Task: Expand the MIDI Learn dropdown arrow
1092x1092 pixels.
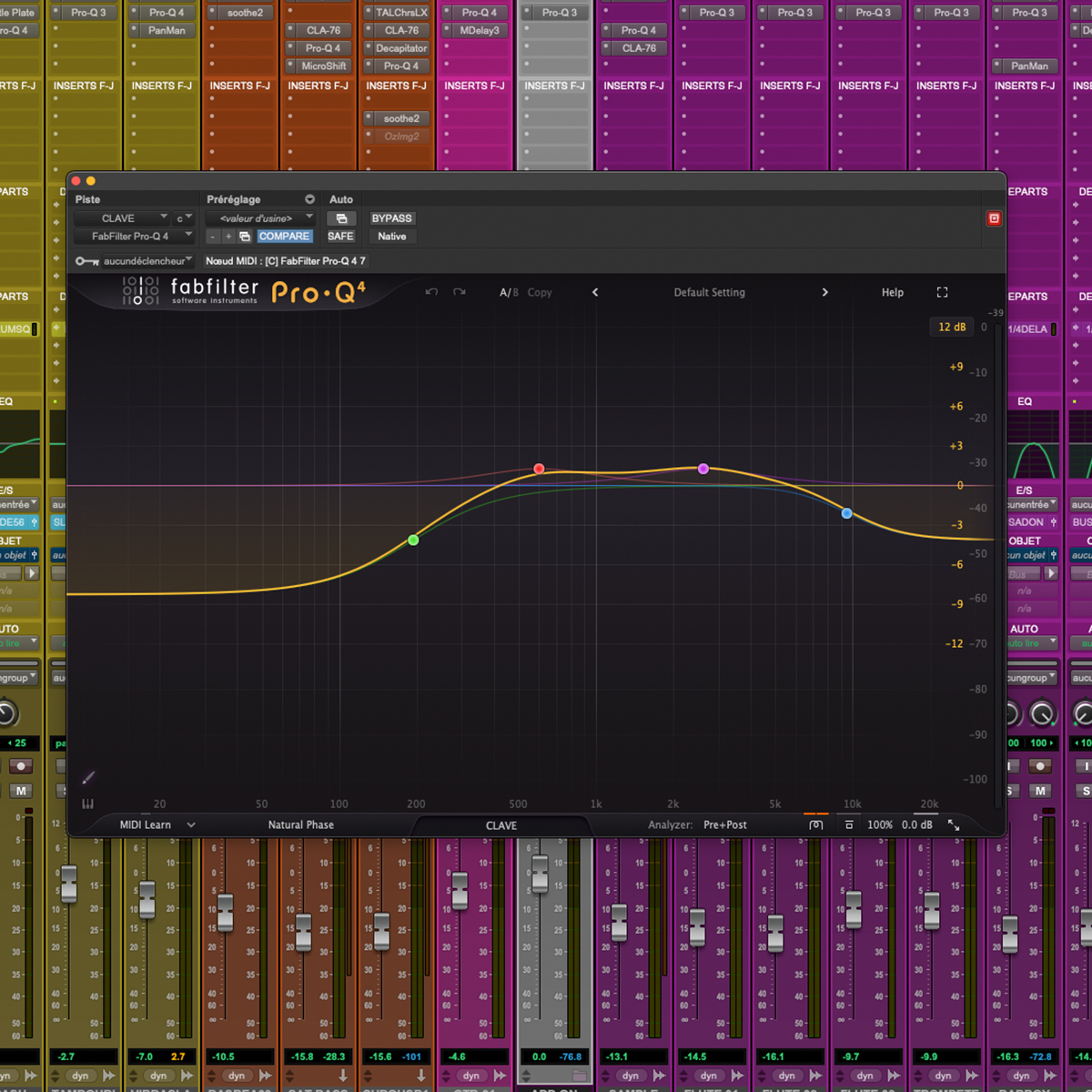Action: click(x=191, y=825)
